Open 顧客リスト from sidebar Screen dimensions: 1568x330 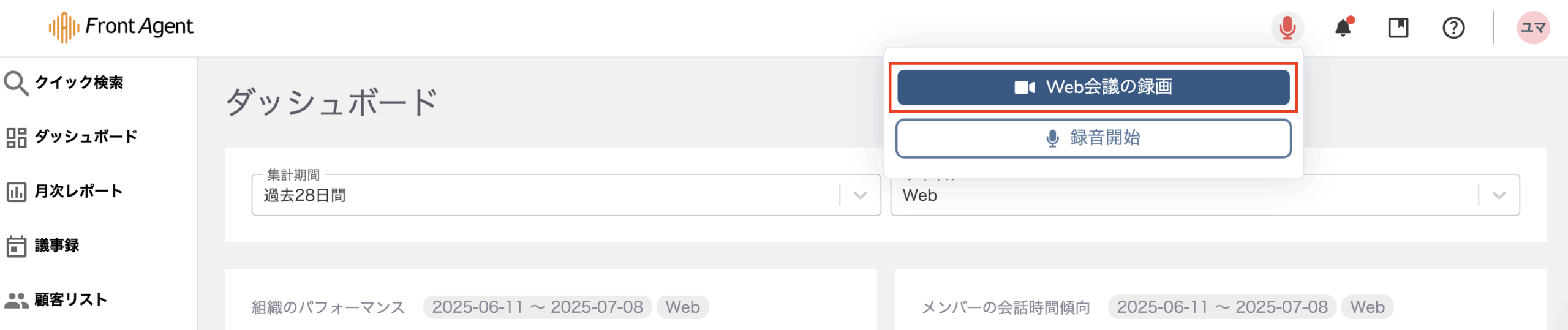click(x=70, y=299)
